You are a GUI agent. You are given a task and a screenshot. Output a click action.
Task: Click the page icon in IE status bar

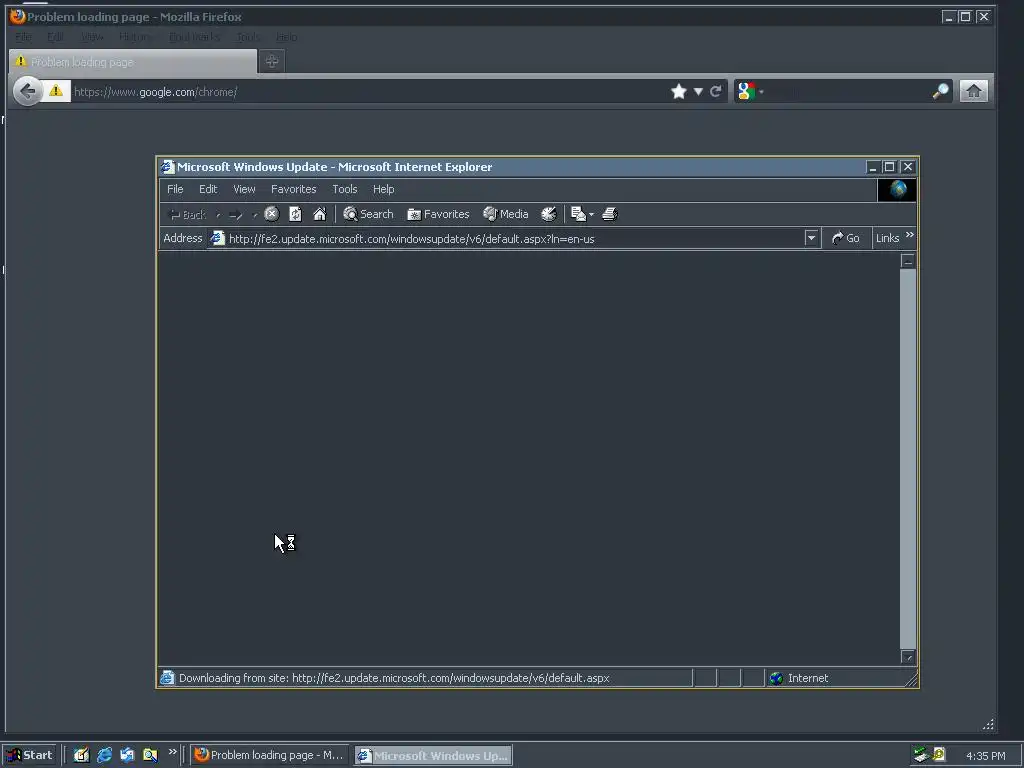pos(167,678)
